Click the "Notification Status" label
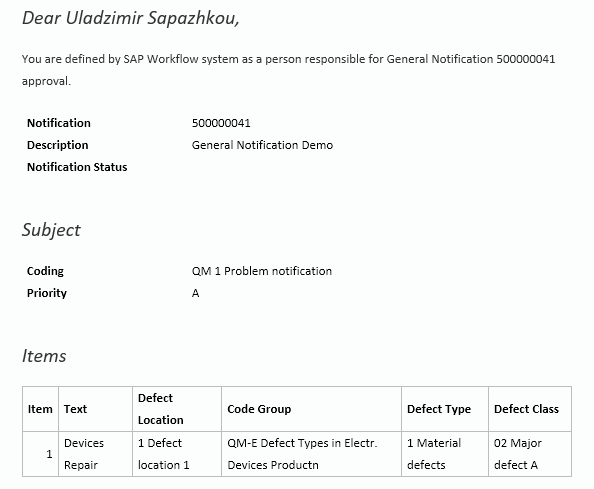 pyautogui.click(x=77, y=167)
